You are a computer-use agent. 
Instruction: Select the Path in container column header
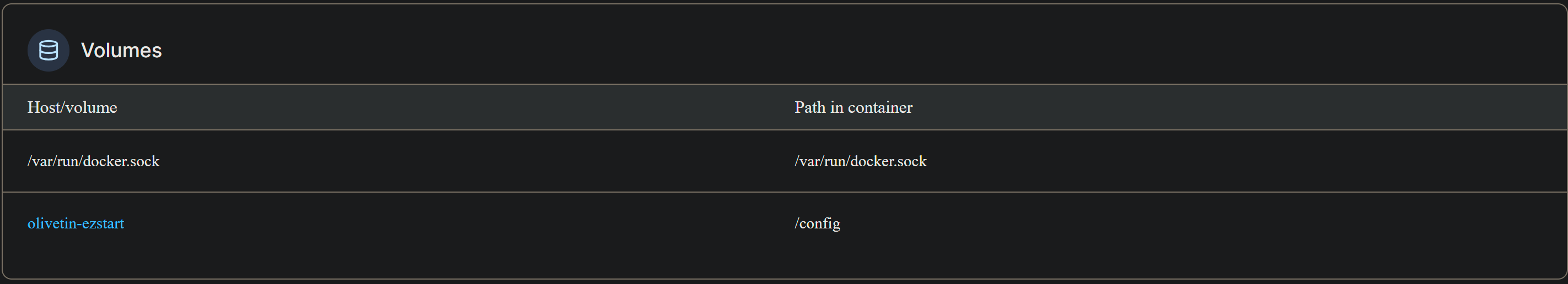pyautogui.click(x=853, y=108)
